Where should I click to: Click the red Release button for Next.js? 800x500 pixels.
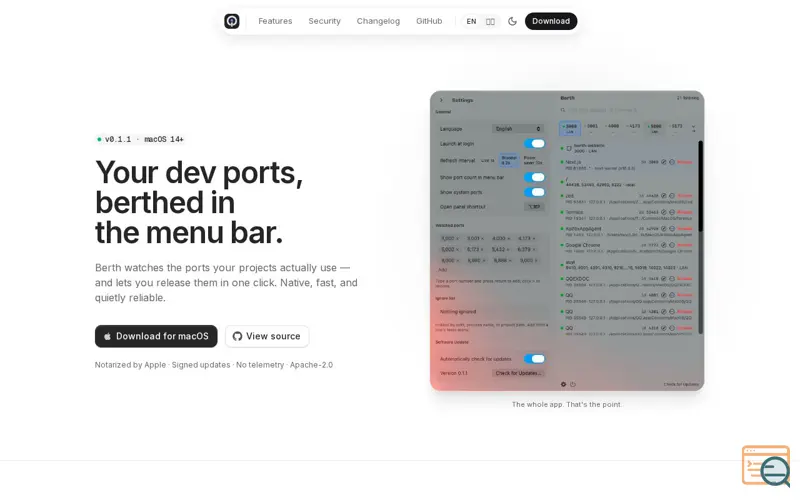(685, 162)
